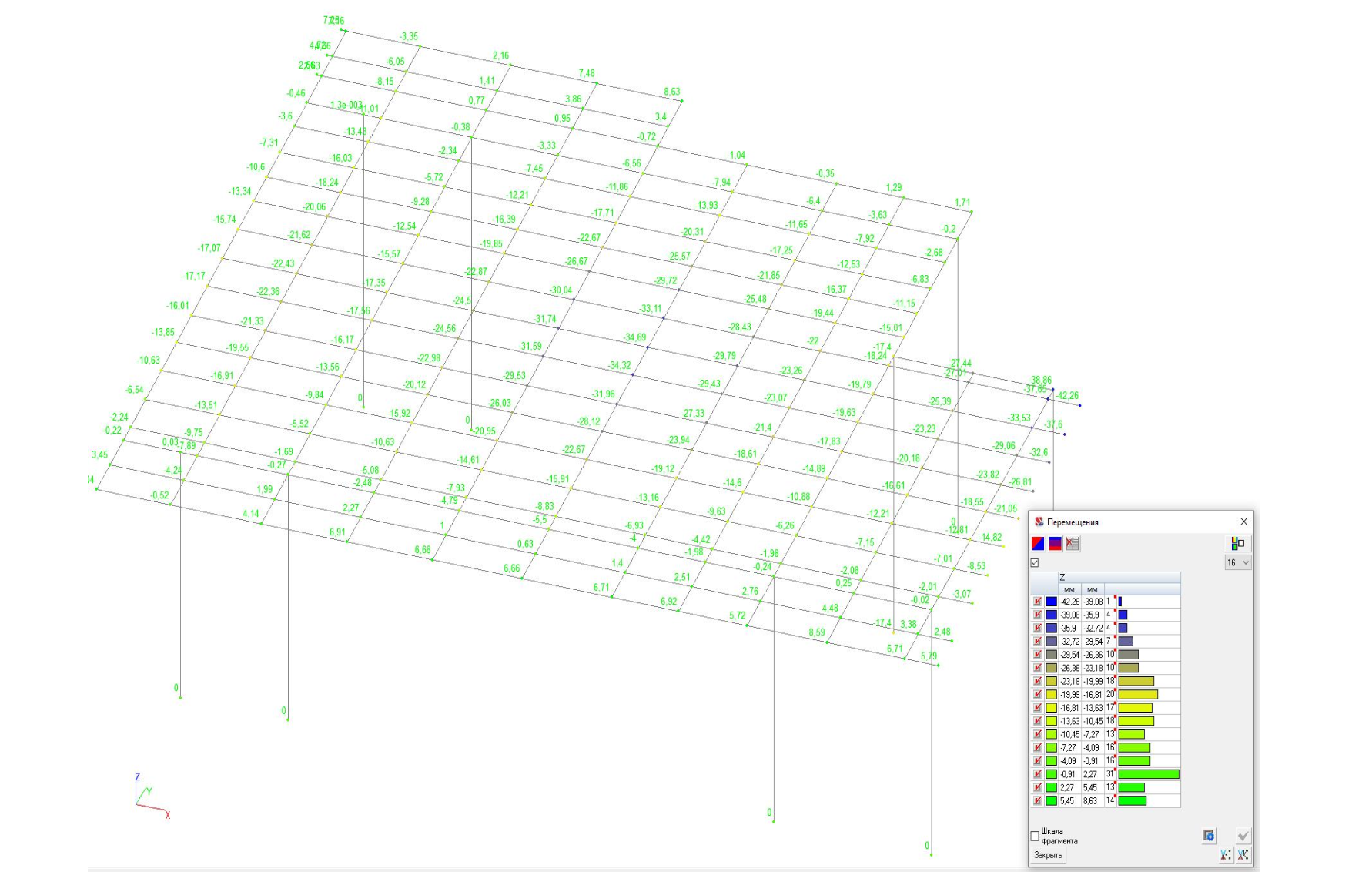Click the node value 7,48 on the model

587,74
